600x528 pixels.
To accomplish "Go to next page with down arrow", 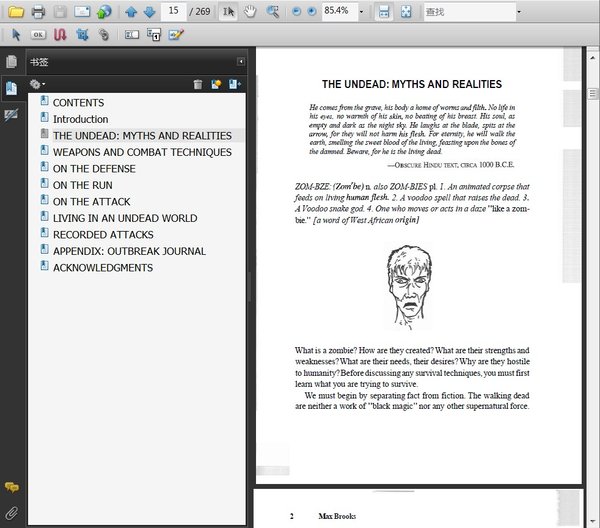I will click(149, 12).
